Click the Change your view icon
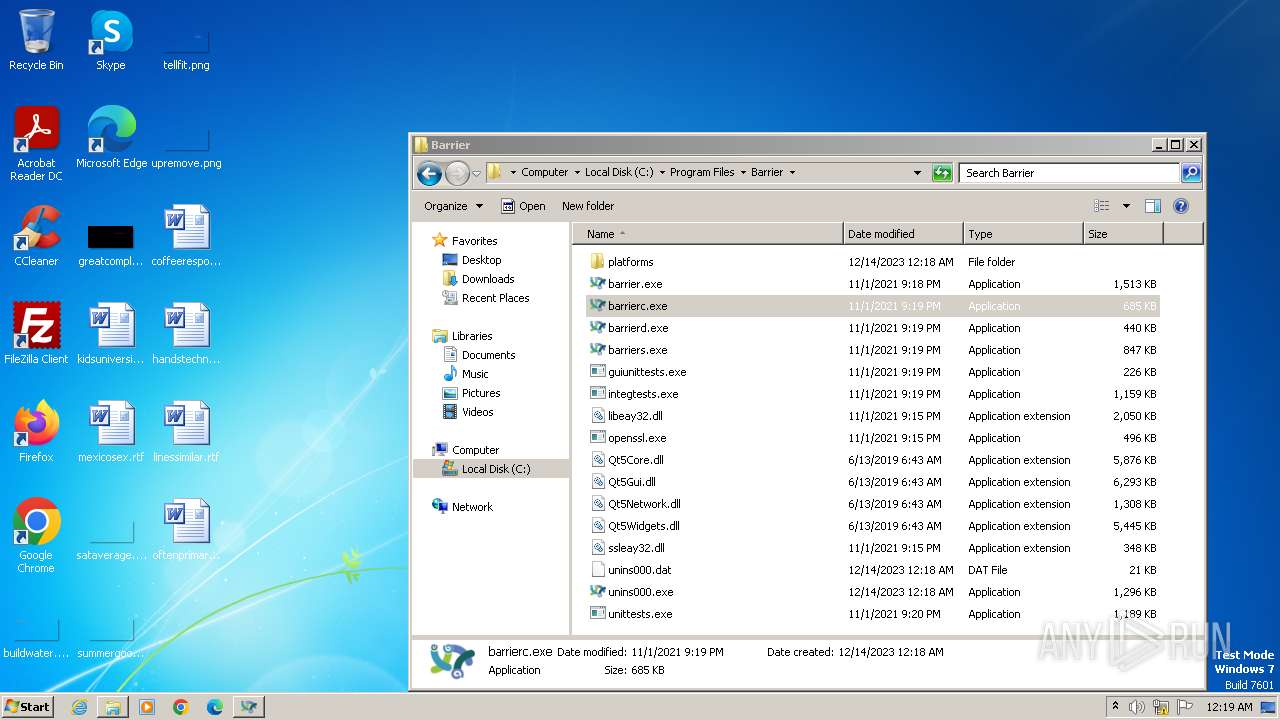Viewport: 1280px width, 720px height. (x=1101, y=206)
